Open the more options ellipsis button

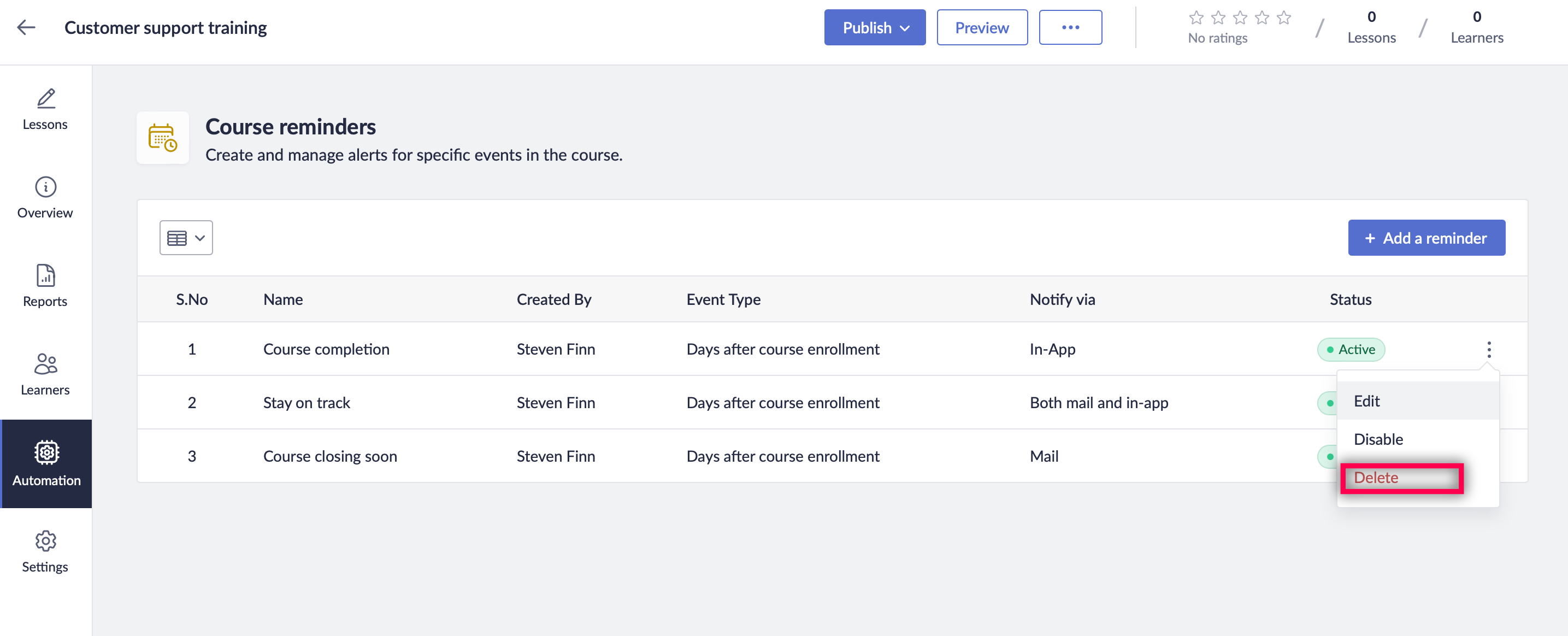click(x=1070, y=27)
